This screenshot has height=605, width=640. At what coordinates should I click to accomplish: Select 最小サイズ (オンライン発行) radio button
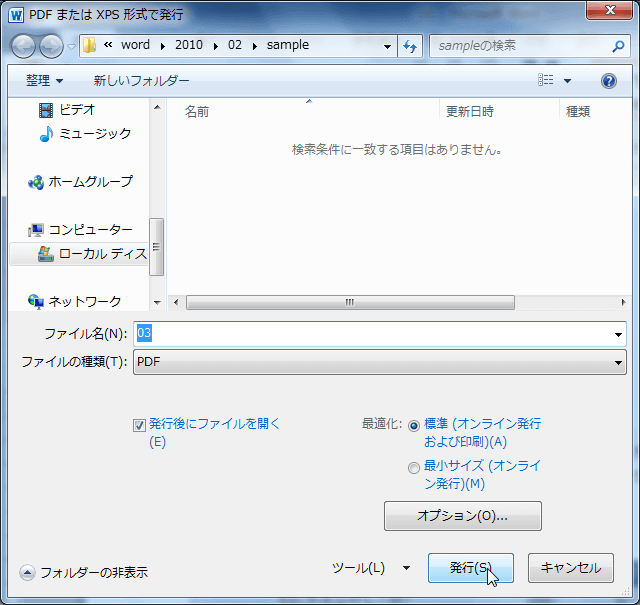point(413,468)
